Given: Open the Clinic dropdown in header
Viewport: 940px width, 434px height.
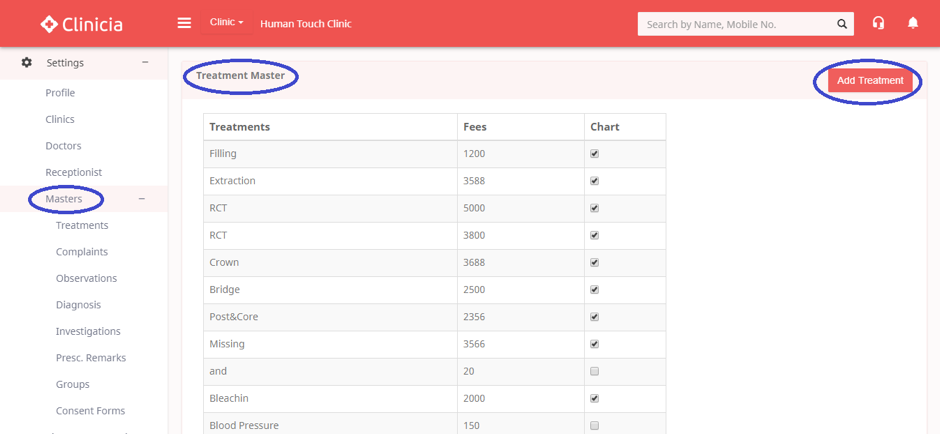Looking at the screenshot, I should (x=226, y=23).
